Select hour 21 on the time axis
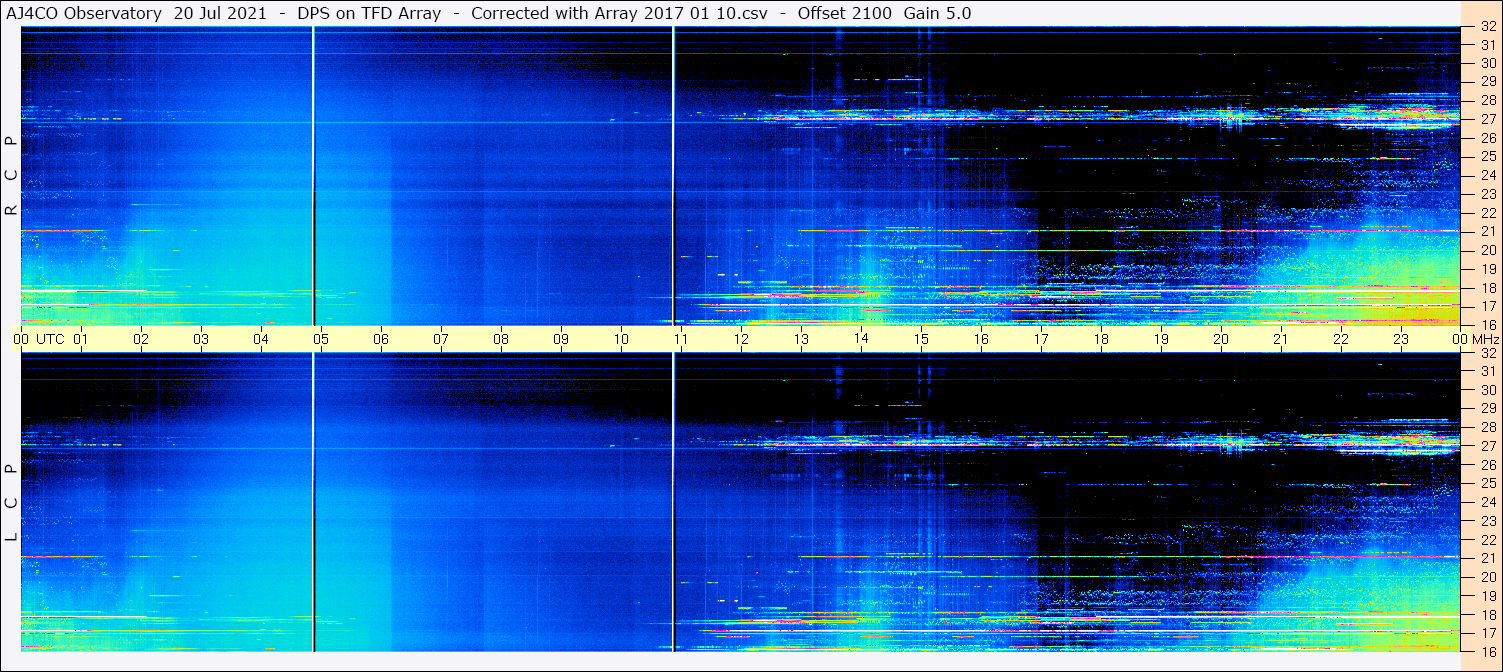Viewport: 1503px width, 672px height. pos(1281,339)
